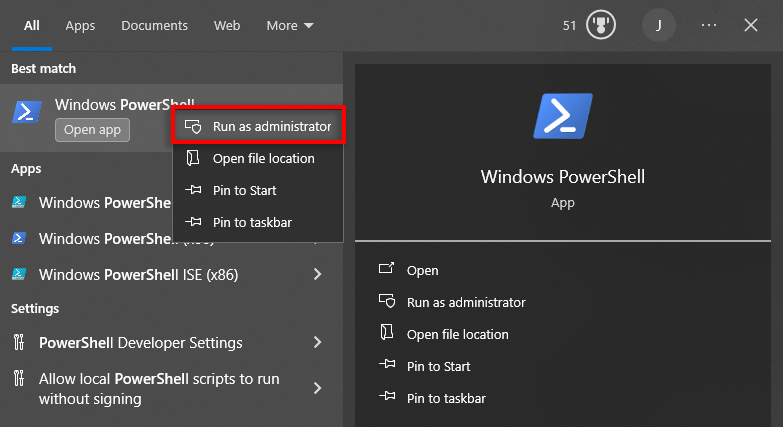Switch to the Apps tab
783x427 pixels.
[80, 25]
